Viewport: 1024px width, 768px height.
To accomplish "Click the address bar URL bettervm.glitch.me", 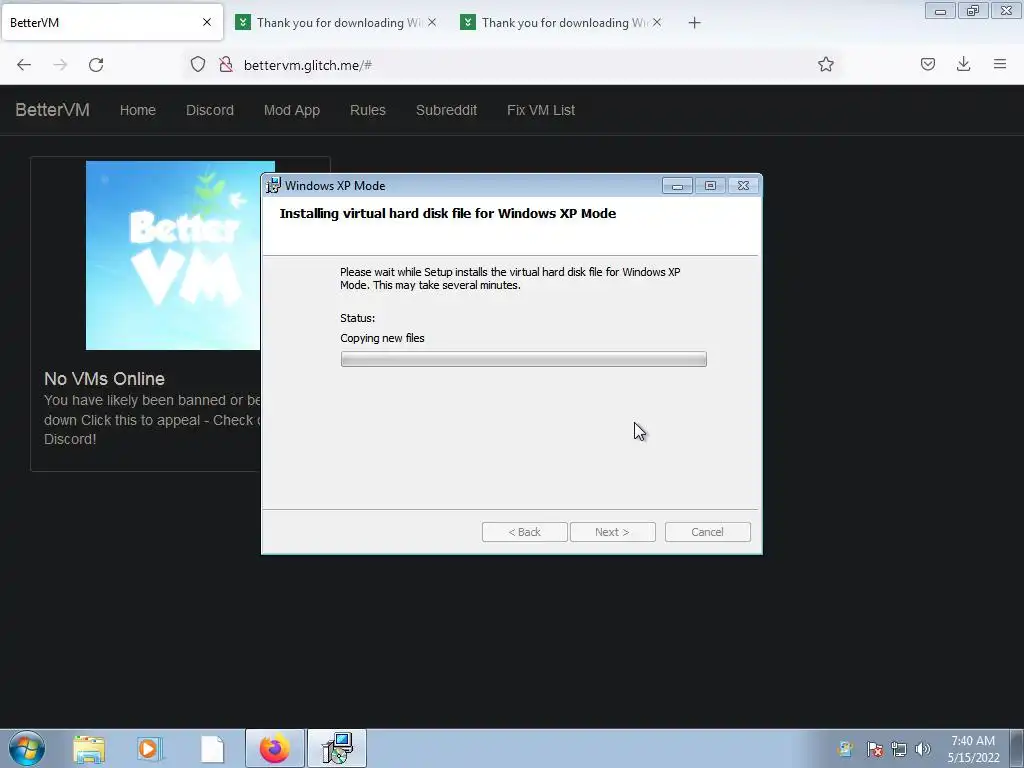I will (x=308, y=65).
